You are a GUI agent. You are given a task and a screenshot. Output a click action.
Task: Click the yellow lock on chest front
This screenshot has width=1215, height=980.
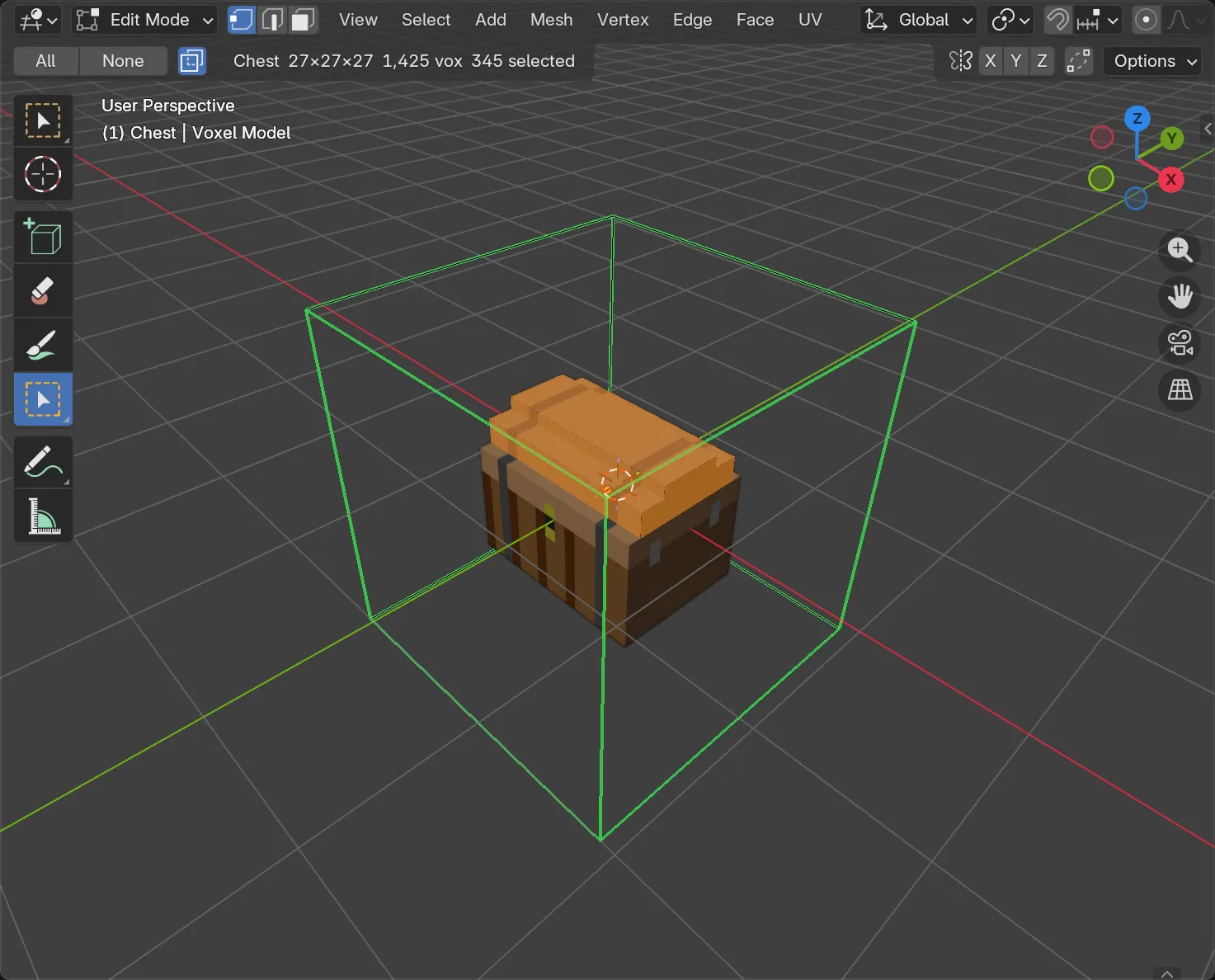coord(549,523)
